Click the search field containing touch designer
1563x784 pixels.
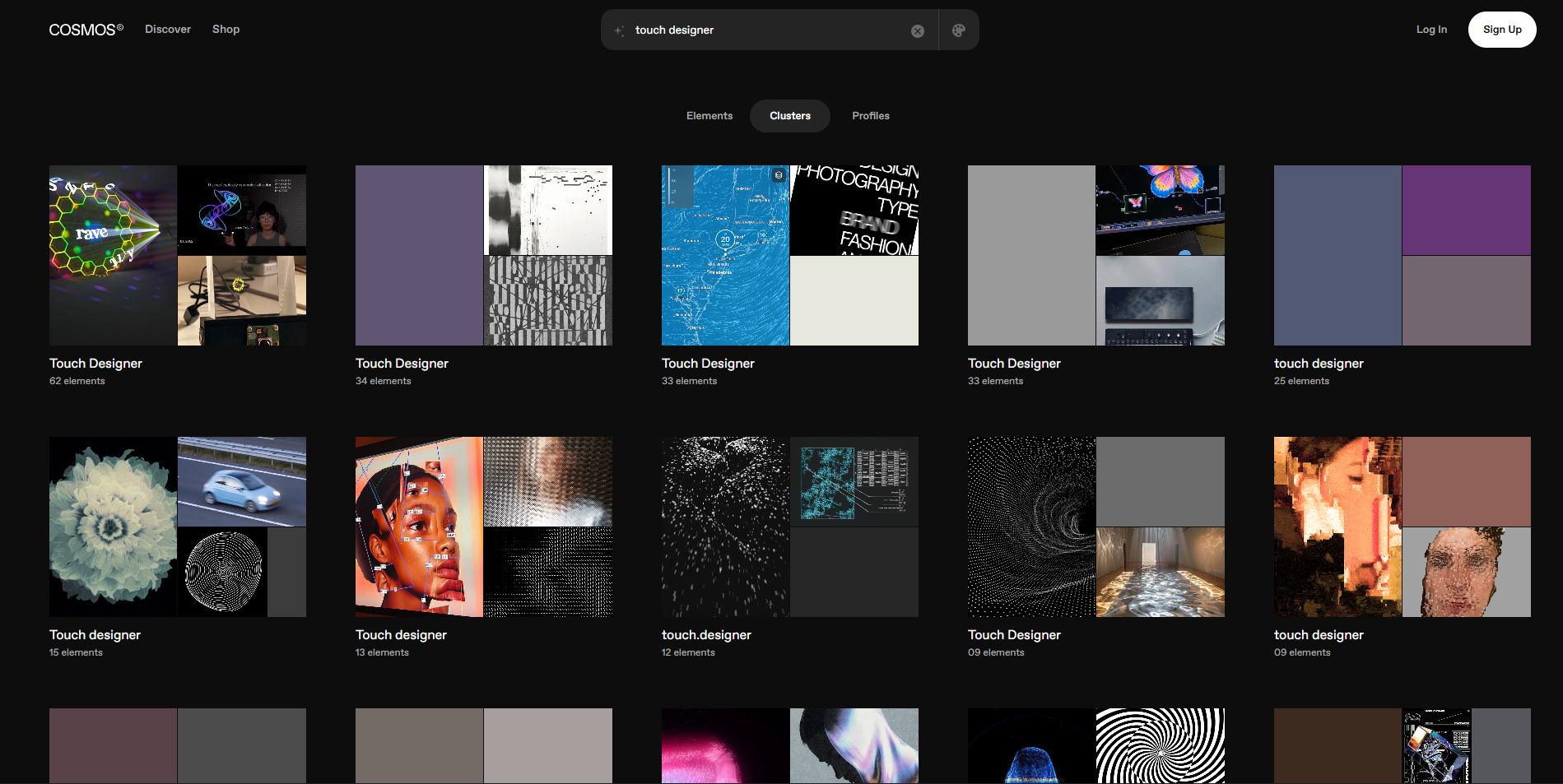click(765, 30)
